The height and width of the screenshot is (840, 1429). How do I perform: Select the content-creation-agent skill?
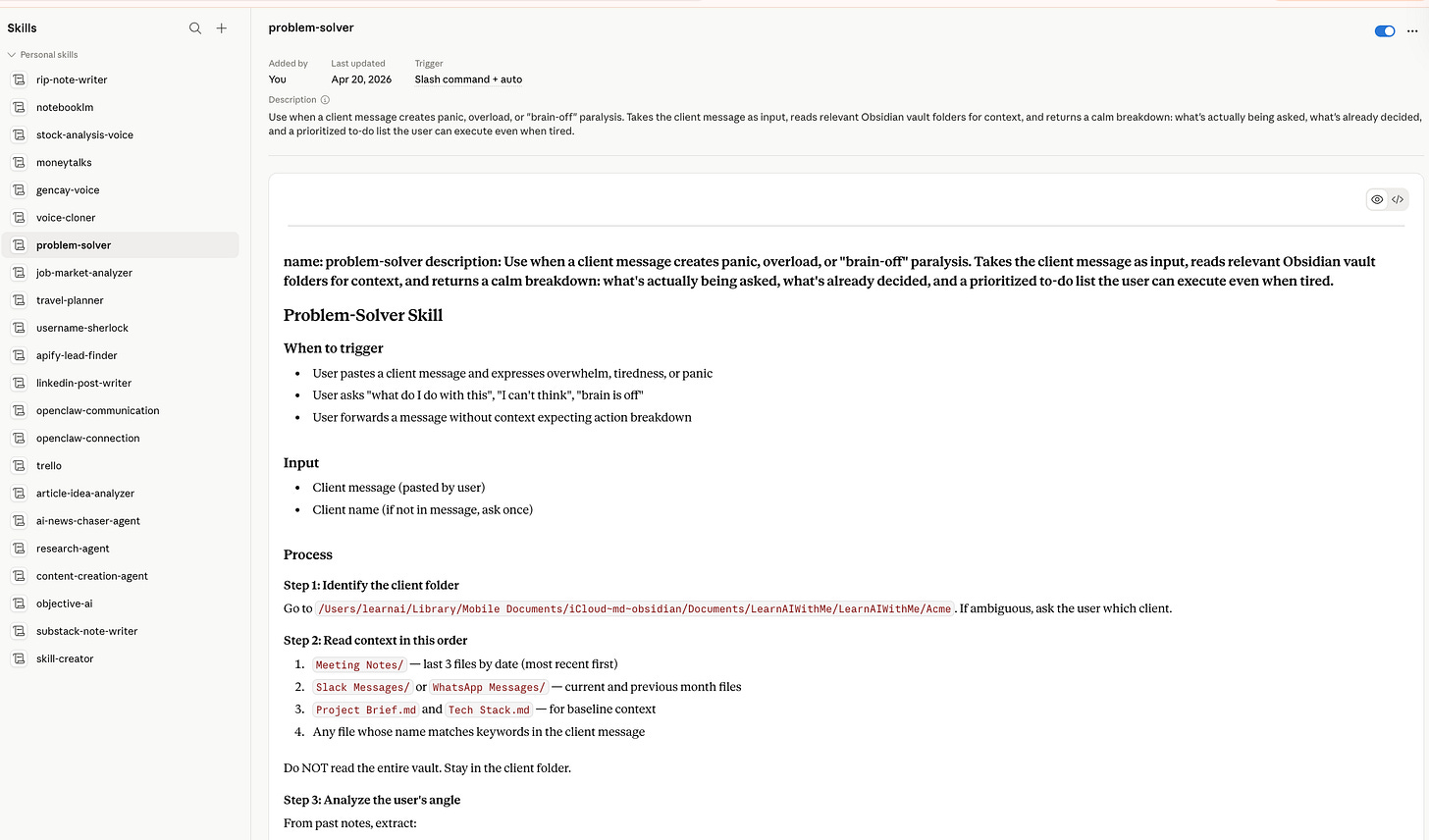121,575
